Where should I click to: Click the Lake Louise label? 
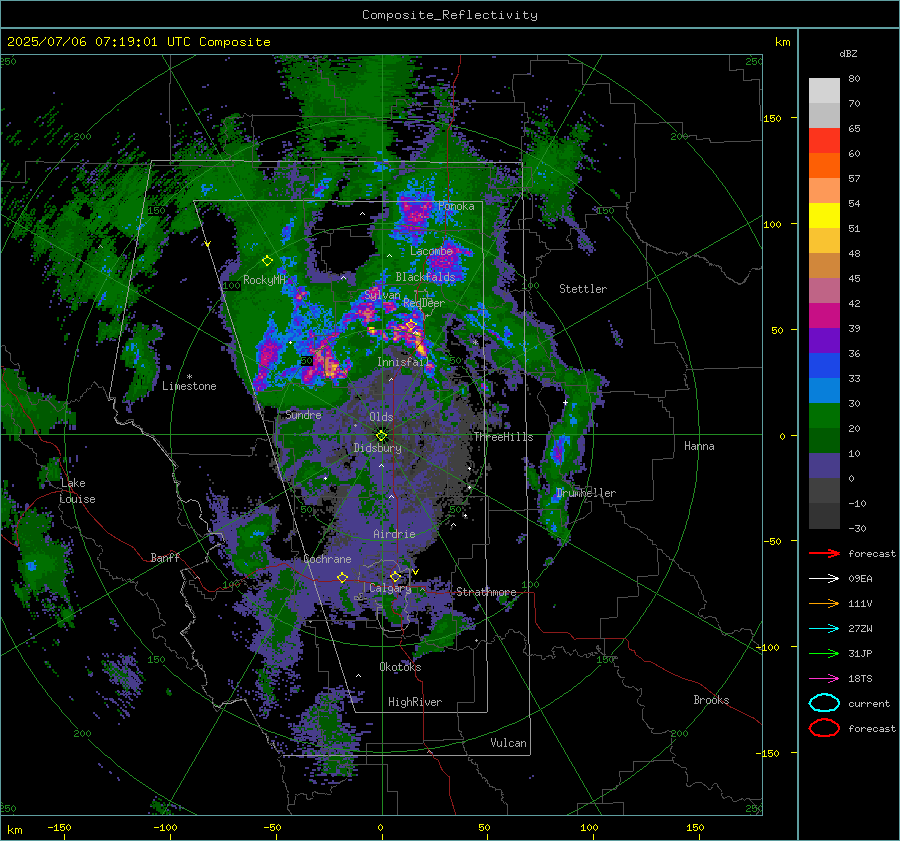click(x=77, y=491)
